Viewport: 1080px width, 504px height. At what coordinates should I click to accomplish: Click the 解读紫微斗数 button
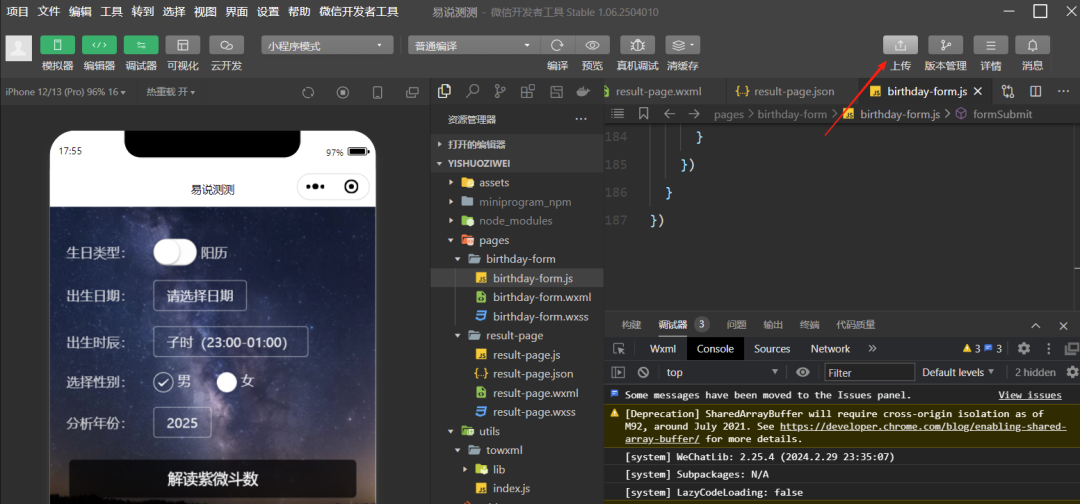(x=213, y=479)
